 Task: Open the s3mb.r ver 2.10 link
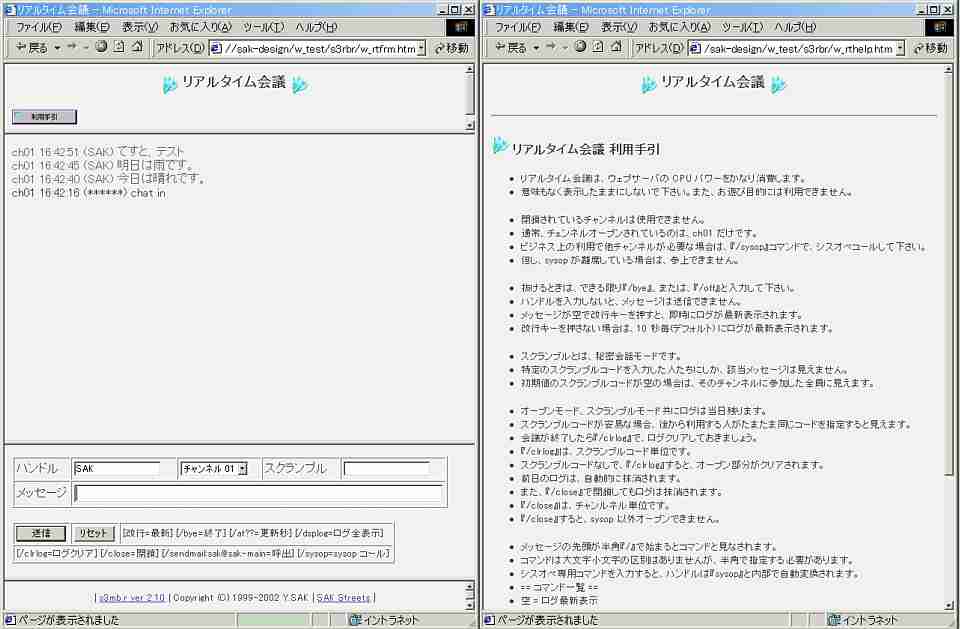pyautogui.click(x=132, y=597)
